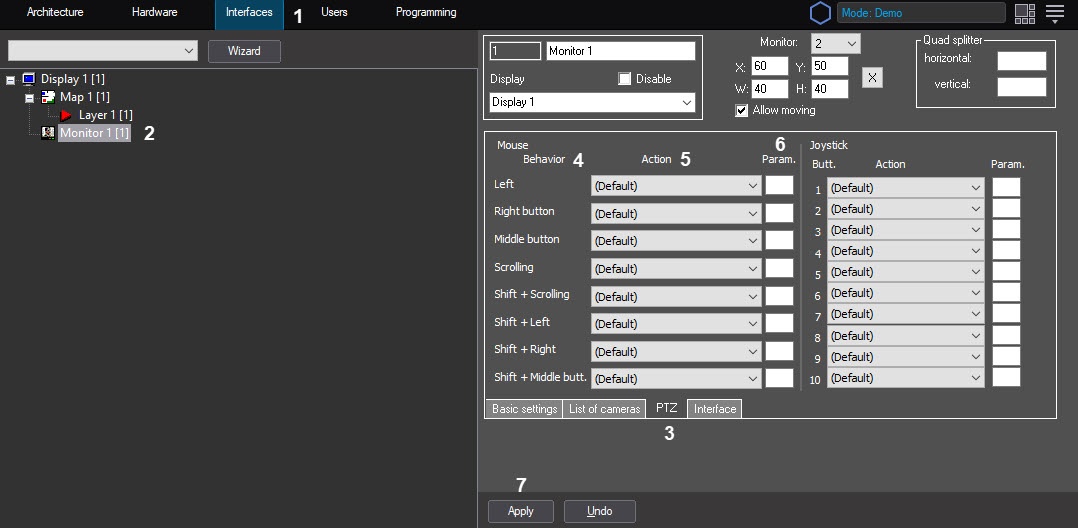Image resolution: width=1078 pixels, height=528 pixels.
Task: Collapse the Display 1 tree node
Action: (x=10, y=80)
